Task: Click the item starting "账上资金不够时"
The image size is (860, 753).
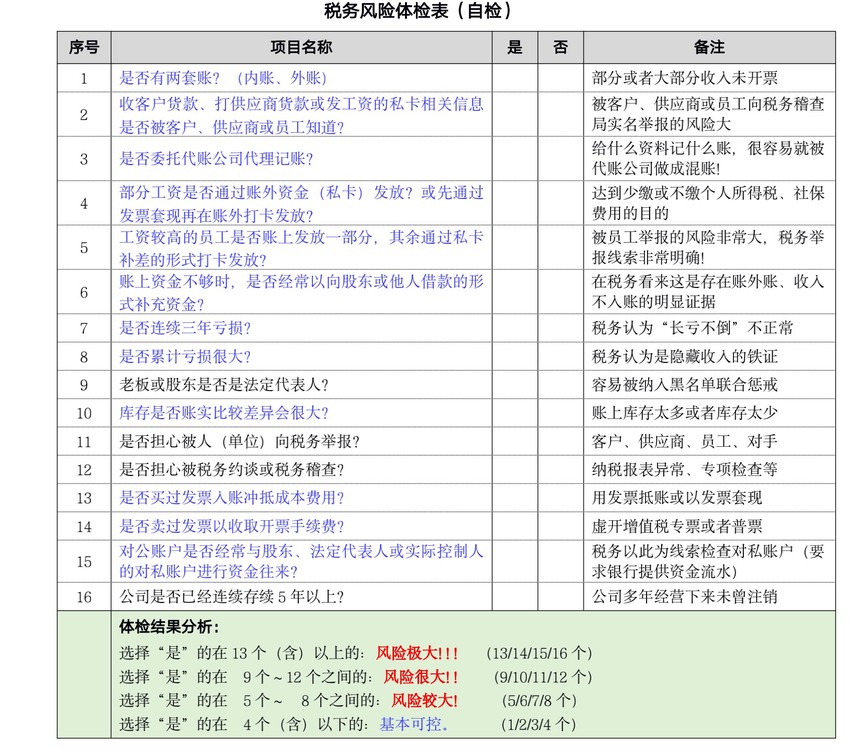Action: (302, 292)
